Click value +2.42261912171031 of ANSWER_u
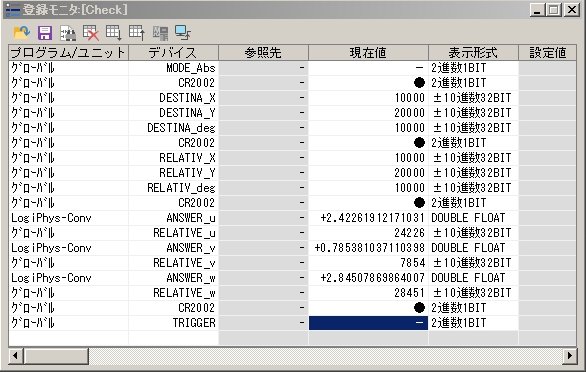Image resolution: width=586 pixels, height=372 pixels. point(368,218)
